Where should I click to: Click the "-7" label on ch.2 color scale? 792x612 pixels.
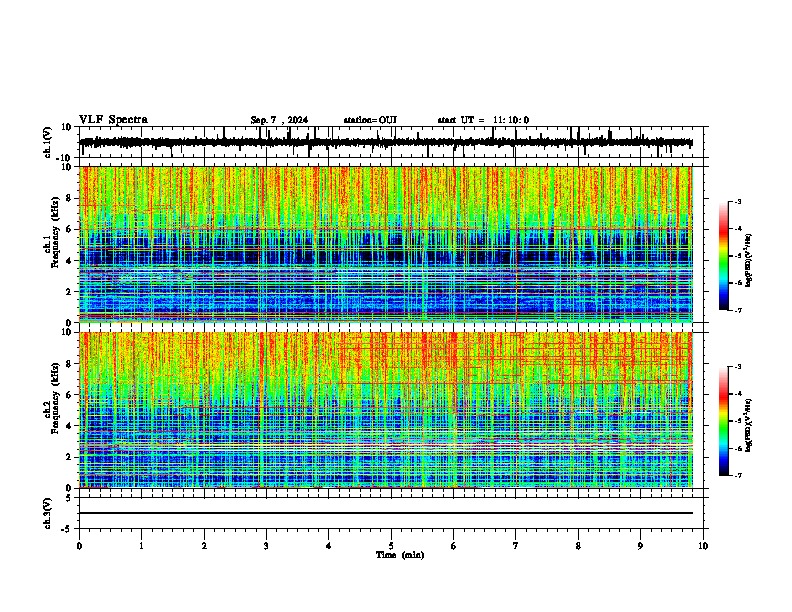pos(737,476)
